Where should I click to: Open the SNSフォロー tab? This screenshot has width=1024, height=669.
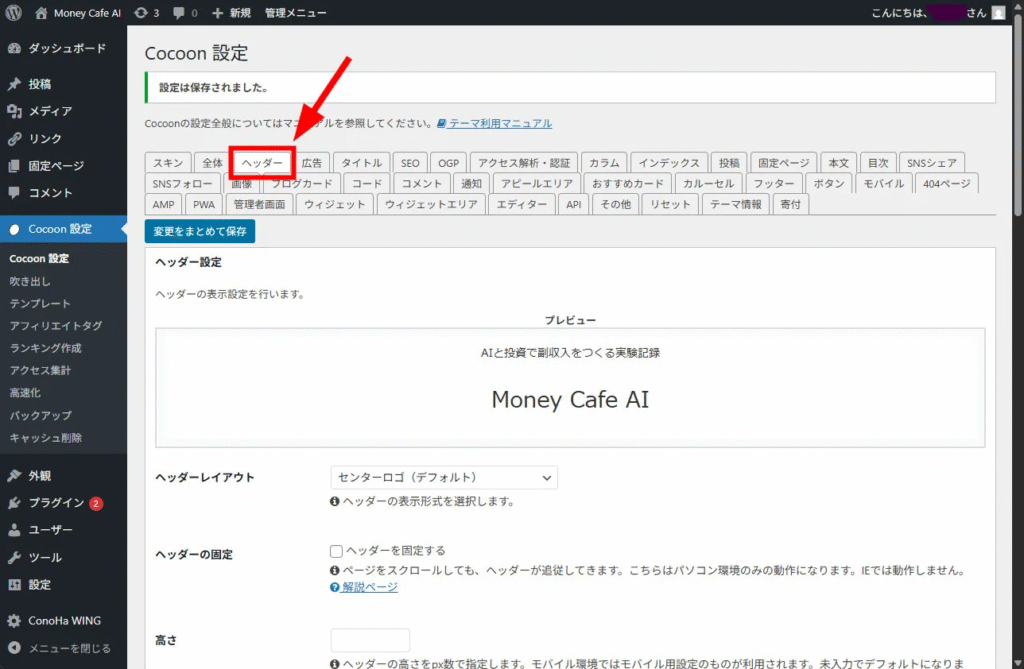pos(182,184)
